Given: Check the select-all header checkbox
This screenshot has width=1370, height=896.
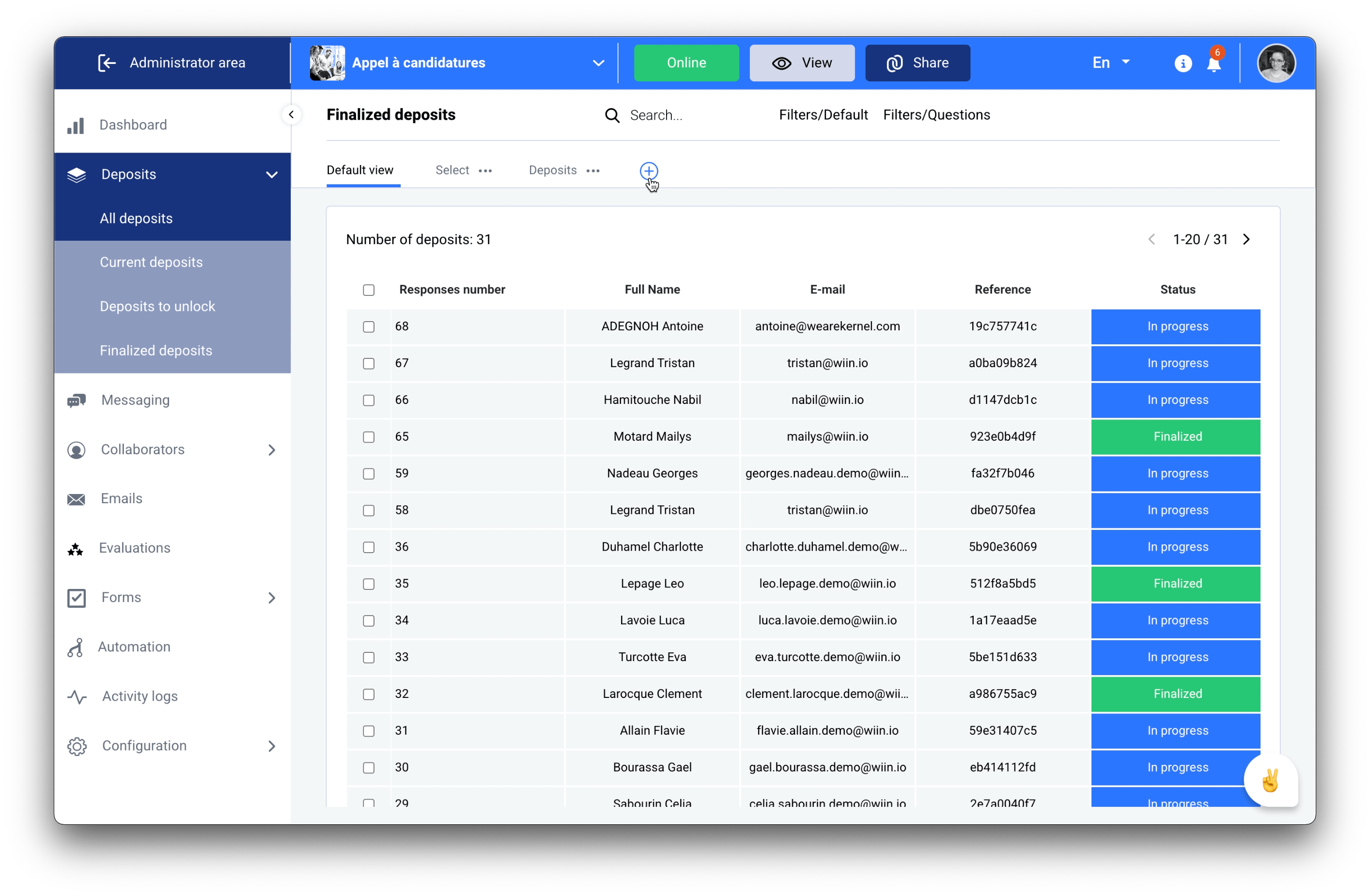Looking at the screenshot, I should point(368,290).
